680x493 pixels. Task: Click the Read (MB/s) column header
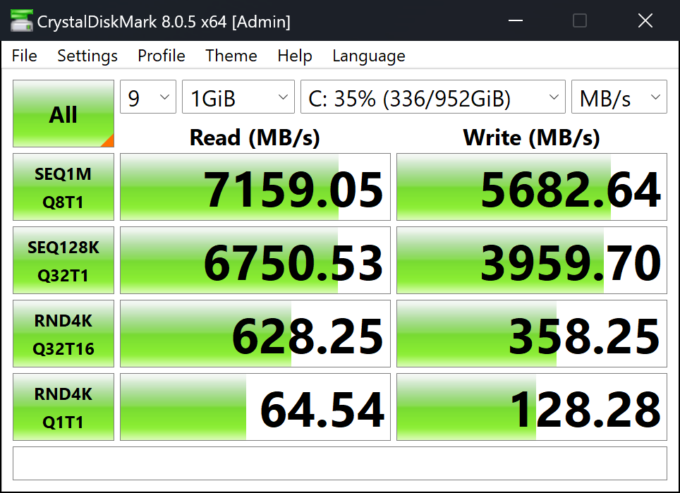(255, 138)
